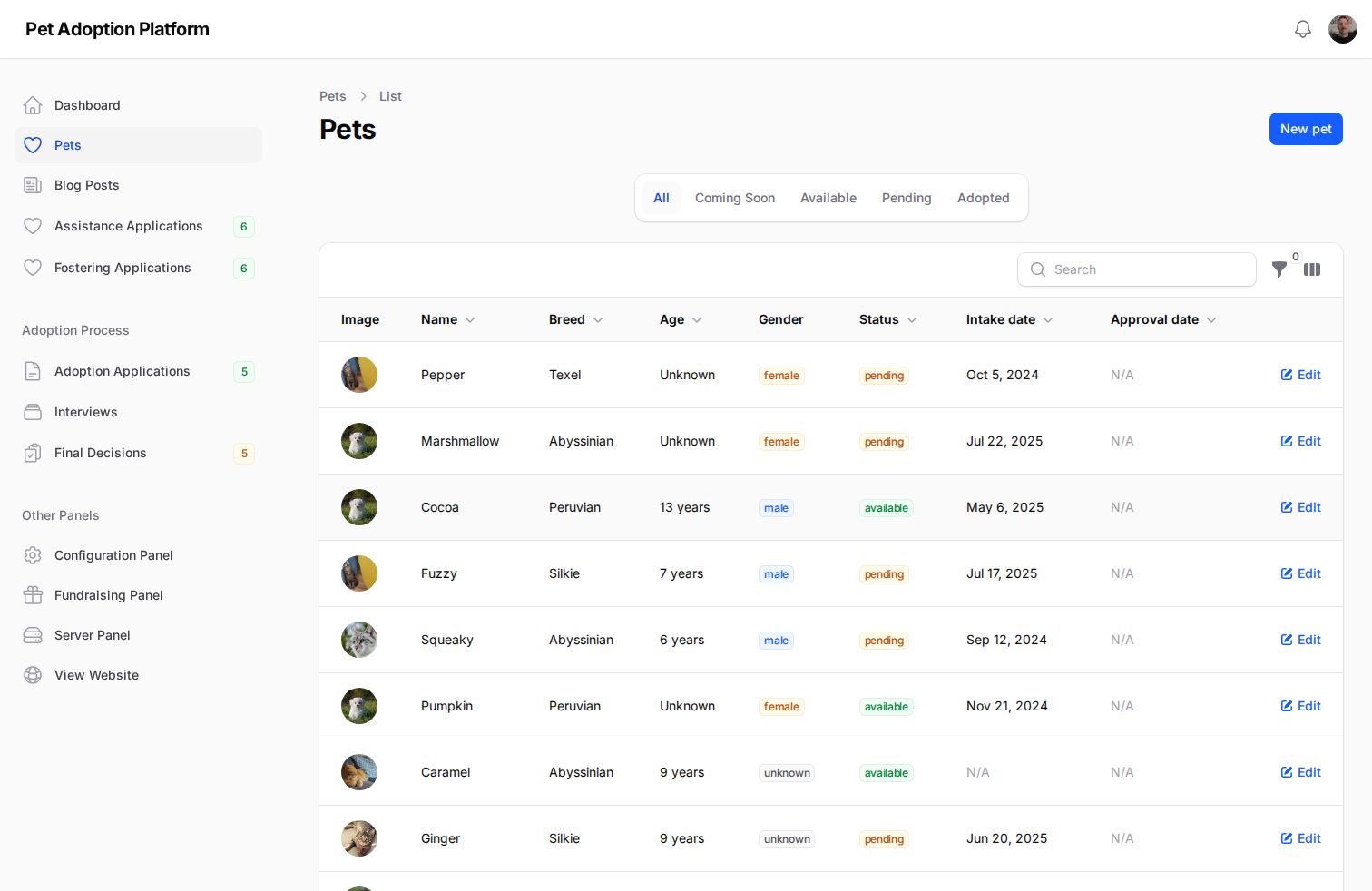Viewport: 1372px width, 891px height.
Task: Click Edit link for Pumpkin
Action: coord(1300,706)
